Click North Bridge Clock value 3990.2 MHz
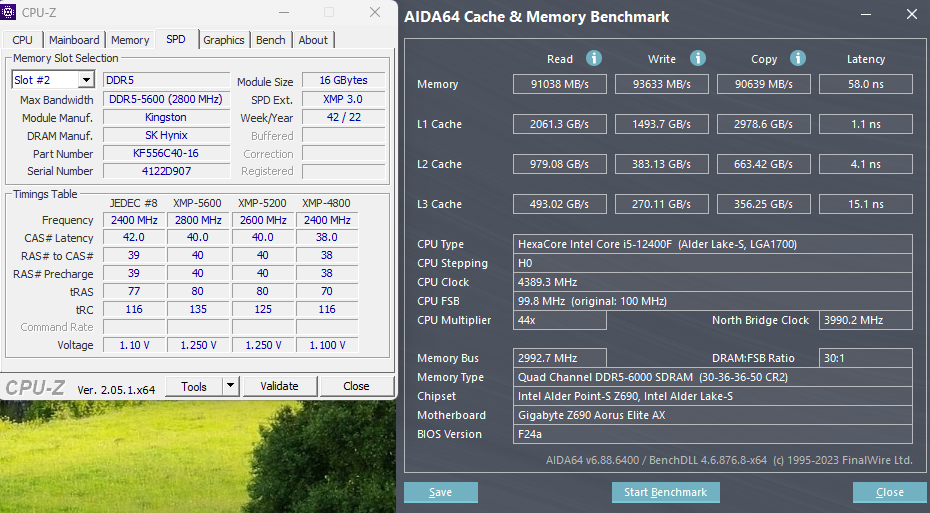The image size is (930, 513). (866, 320)
